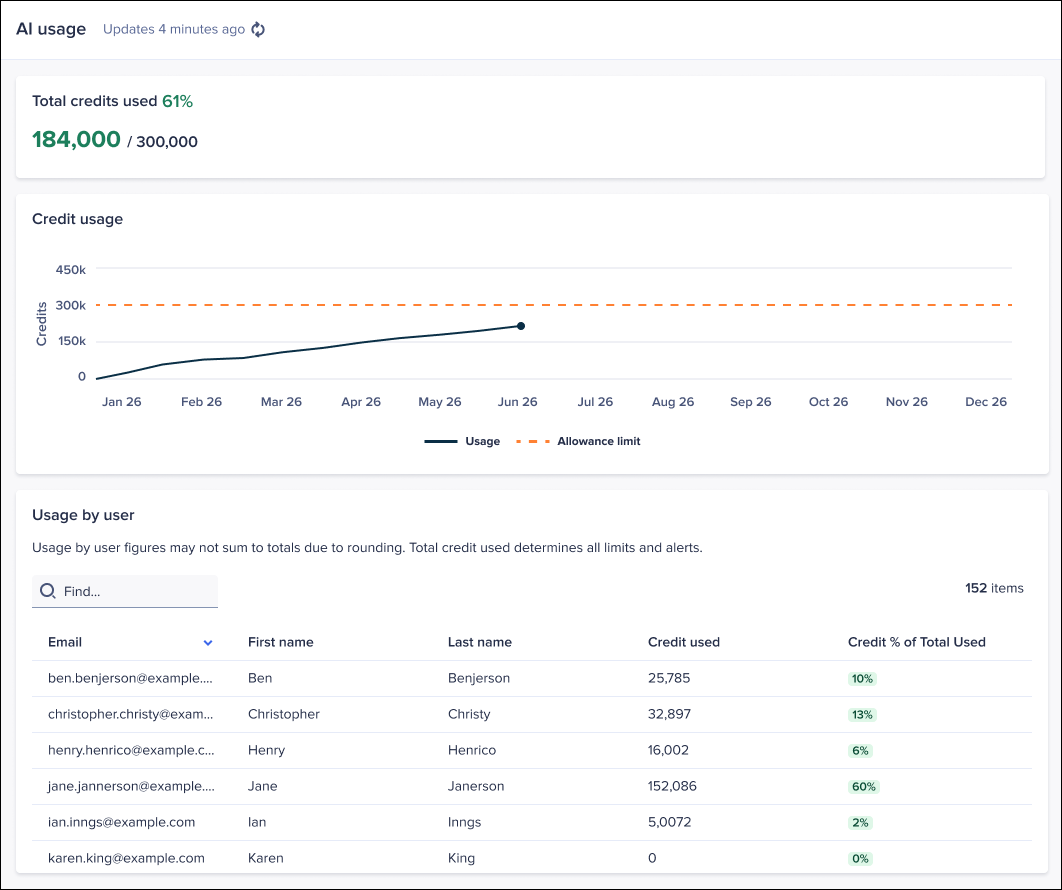Toggle Email column sort chevron
Screen dimensions: 1062x890
208,643
